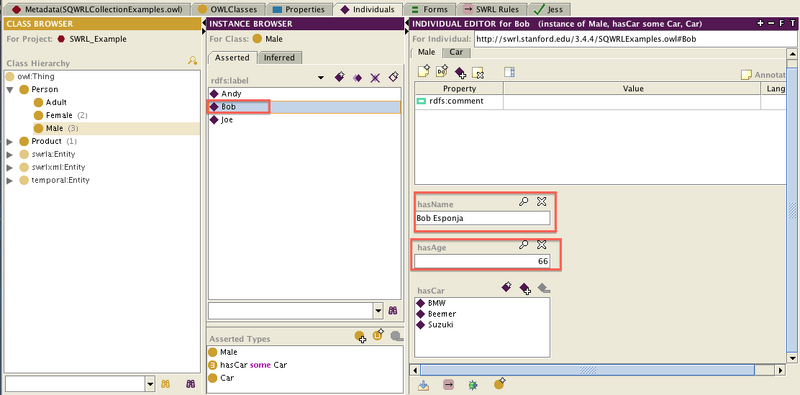Viewport: 800px width, 395px height.
Task: Expand the Product class node
Action: 10,141
